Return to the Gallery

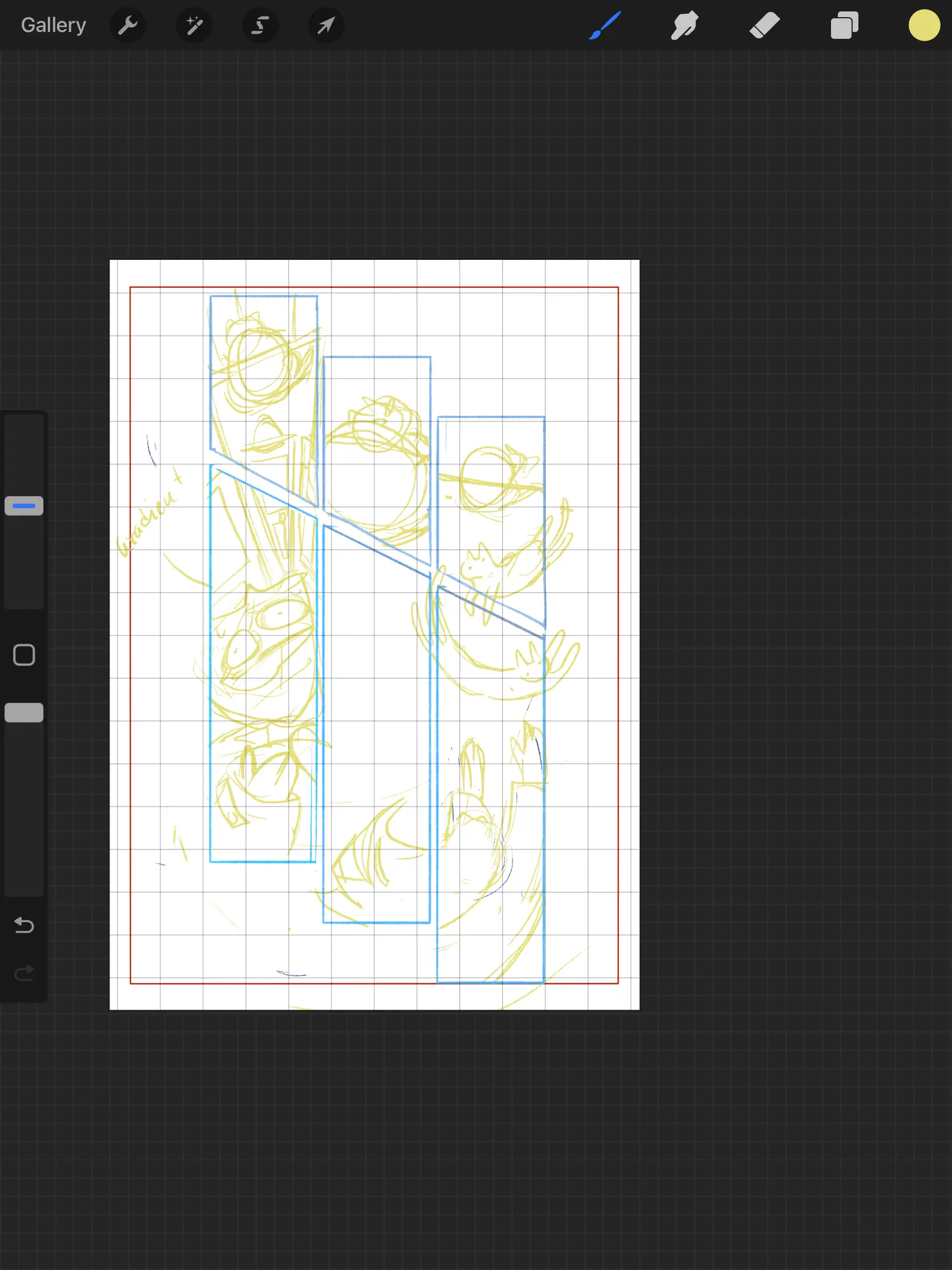(54, 25)
